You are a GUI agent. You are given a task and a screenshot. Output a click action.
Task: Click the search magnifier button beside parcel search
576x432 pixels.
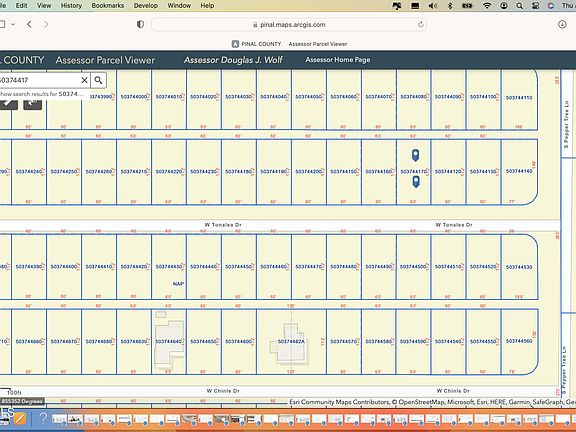click(98, 80)
